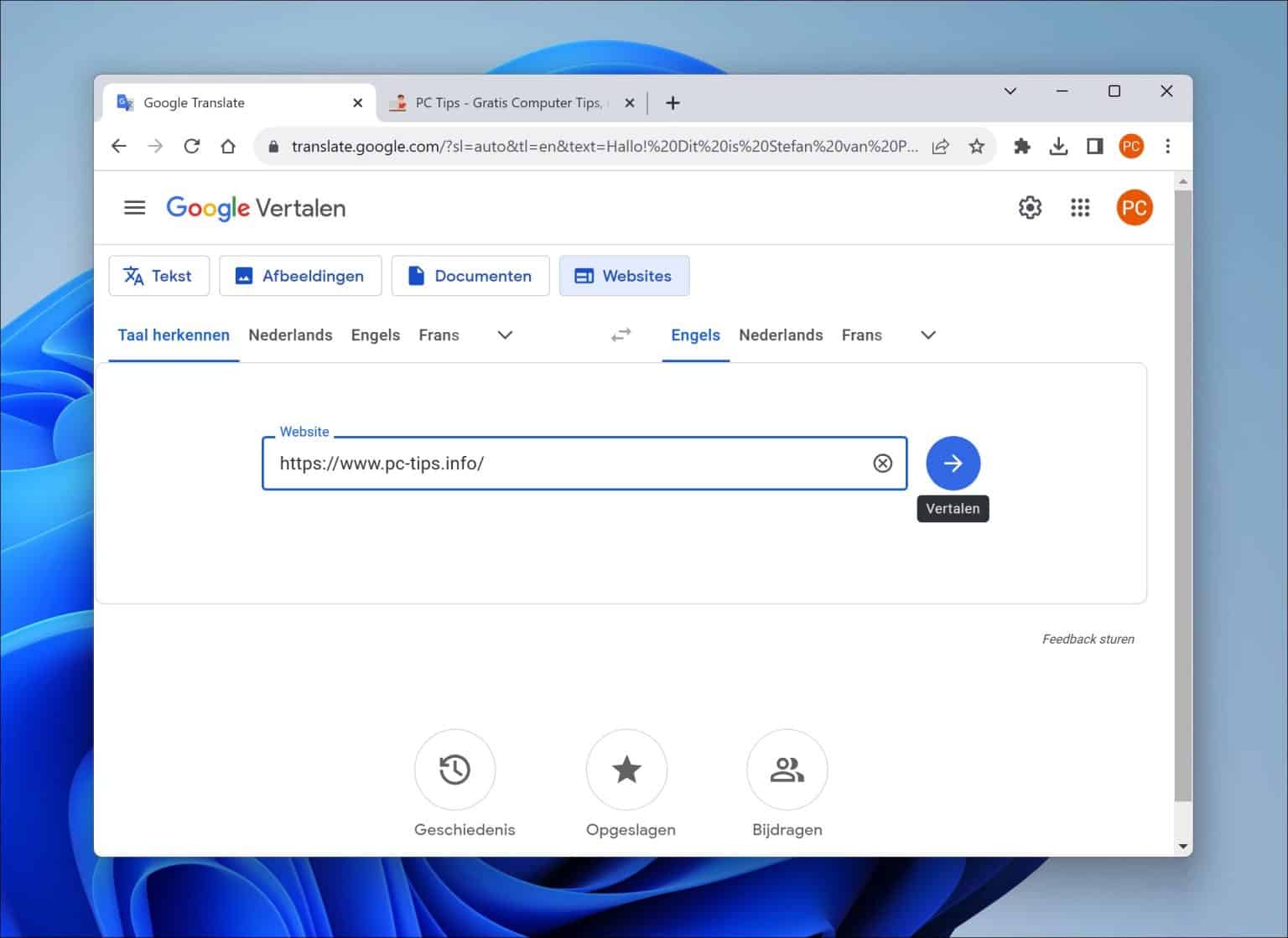Click the Geschiedenis label
The height and width of the screenshot is (938, 1288).
tap(465, 830)
